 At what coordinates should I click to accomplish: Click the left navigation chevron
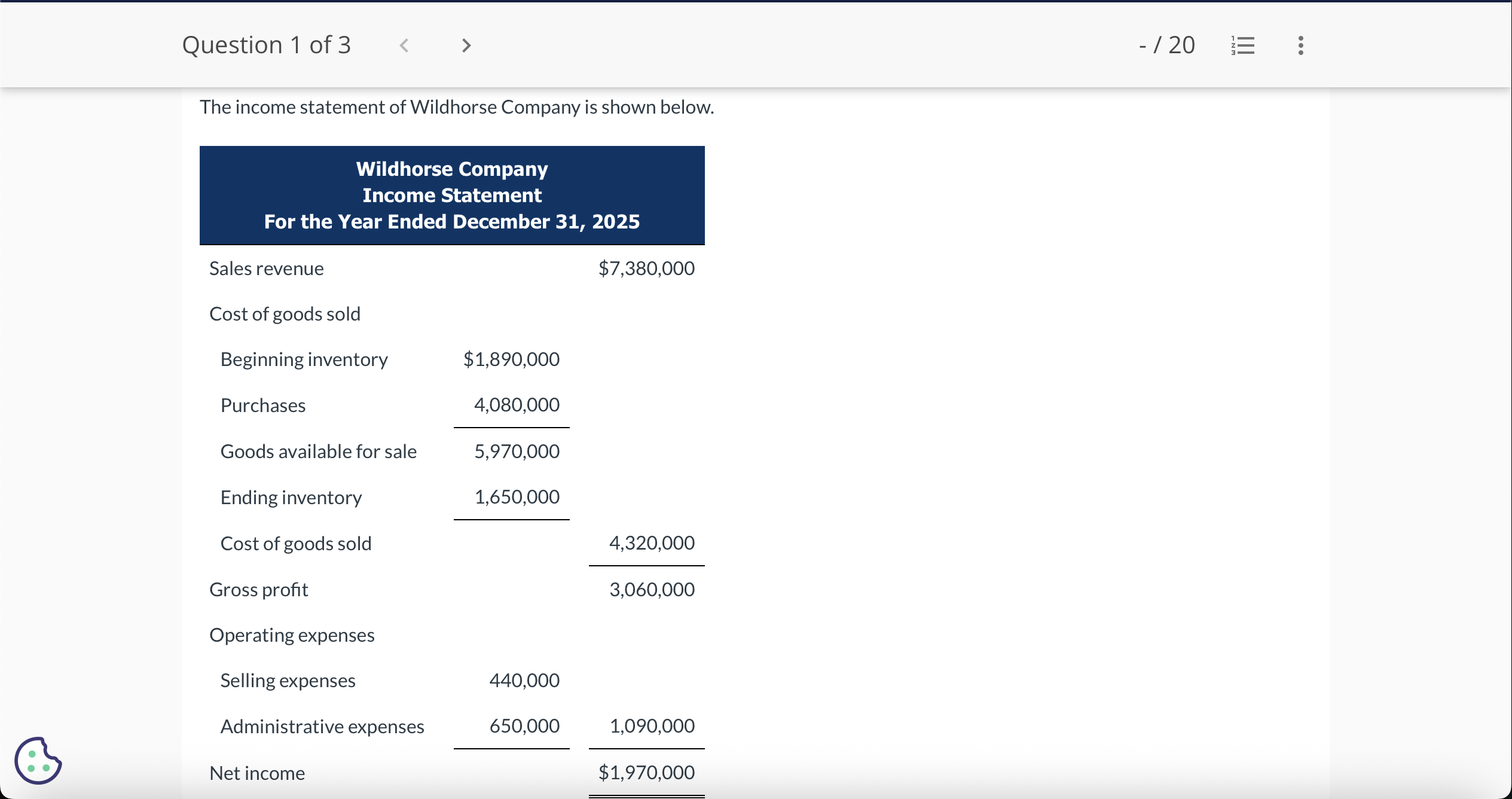point(404,45)
